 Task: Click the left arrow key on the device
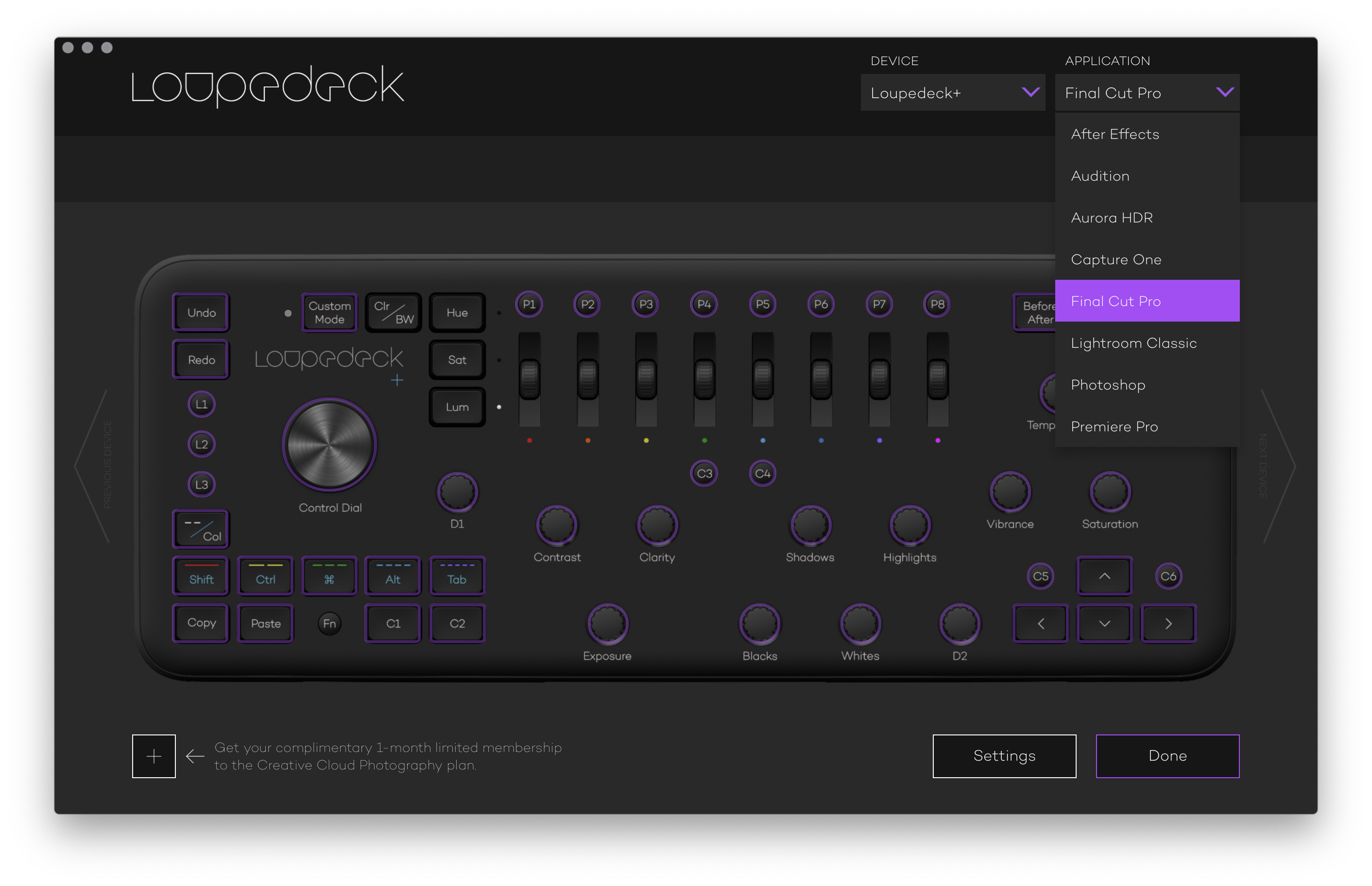pyautogui.click(x=1040, y=623)
